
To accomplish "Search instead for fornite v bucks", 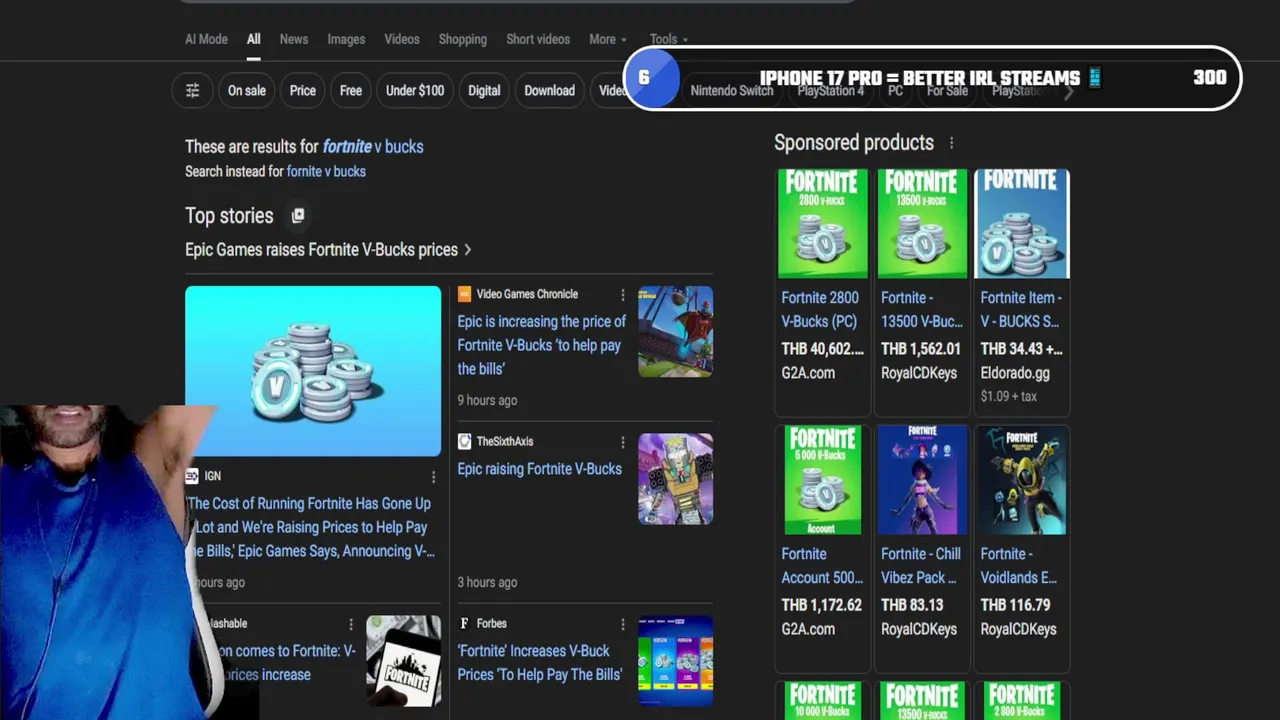I will [x=326, y=171].
